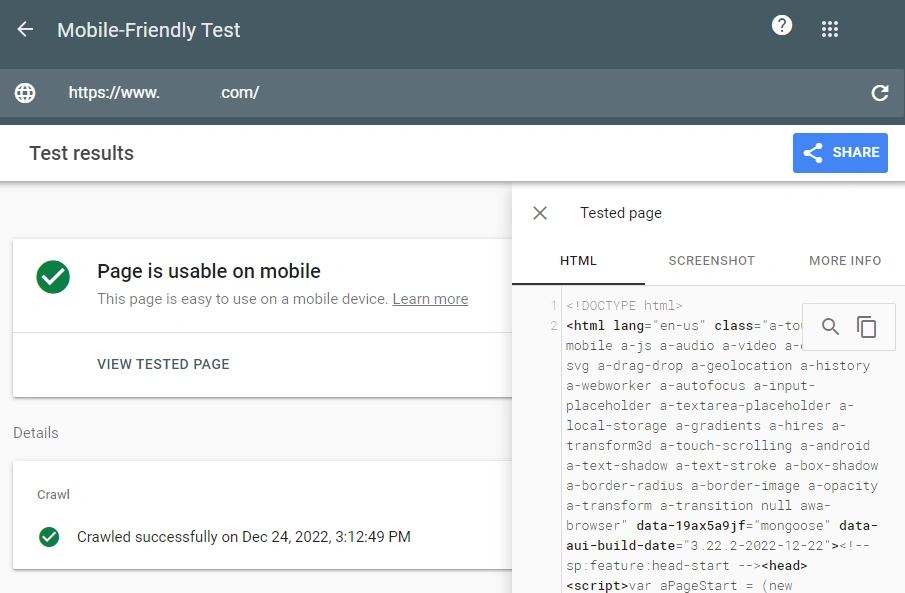
Task: Click the globe icon beside the URL
Action: point(24,92)
